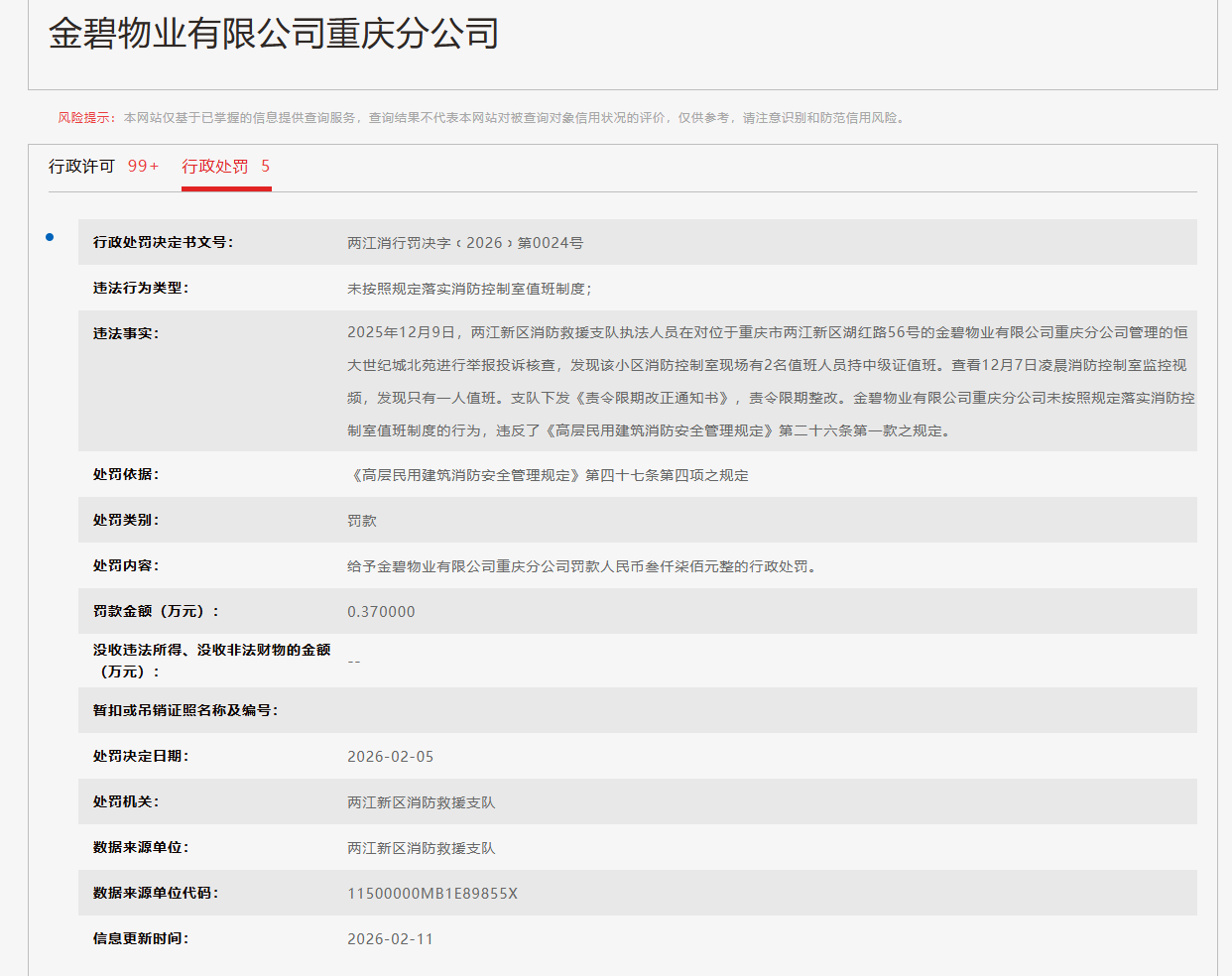1232x976 pixels.
Task: Click the 处罚内容 description text
Action: (x=581, y=566)
